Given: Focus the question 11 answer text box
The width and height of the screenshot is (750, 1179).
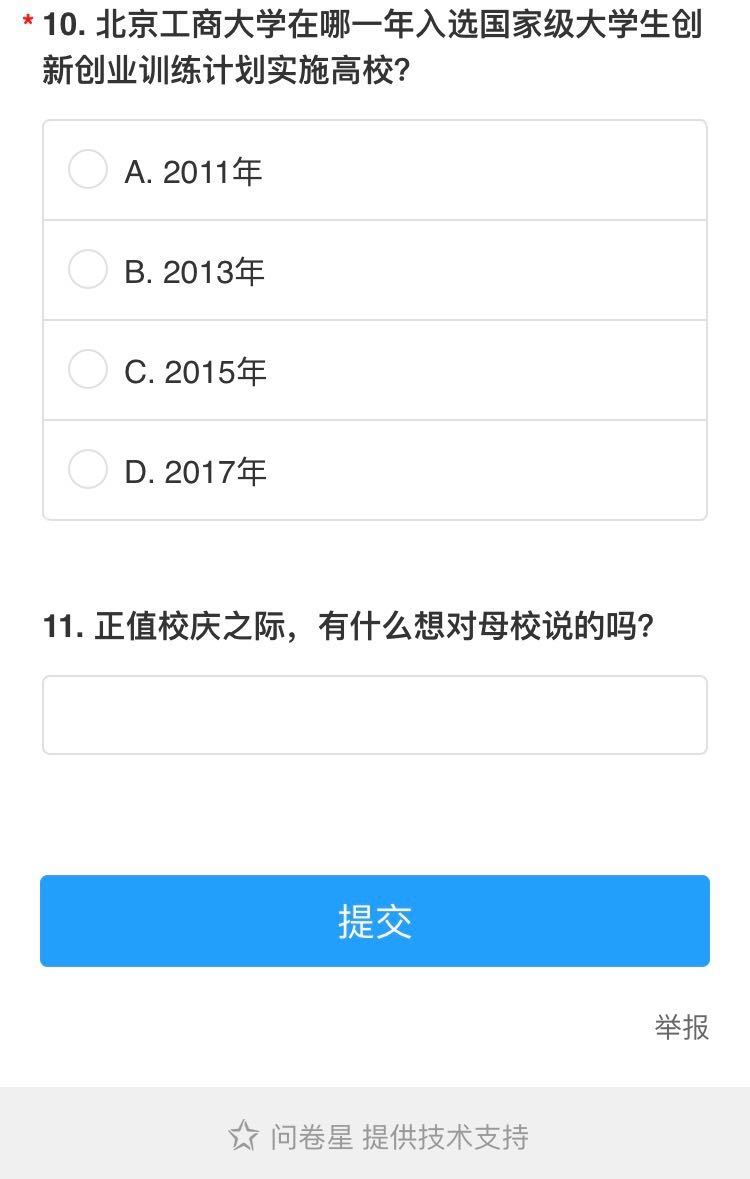Looking at the screenshot, I should [375, 715].
